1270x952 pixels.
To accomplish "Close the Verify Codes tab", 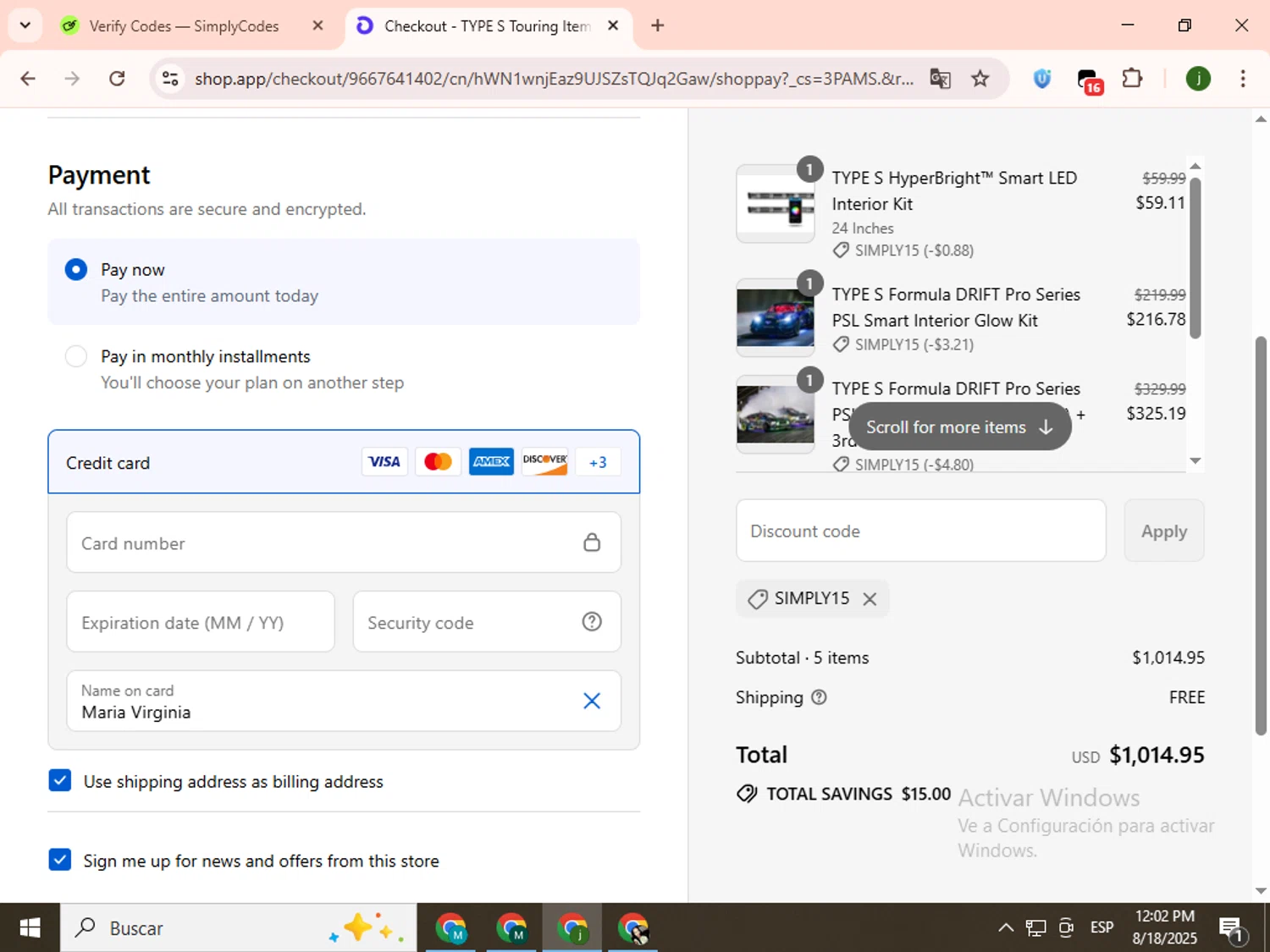I will (x=318, y=25).
